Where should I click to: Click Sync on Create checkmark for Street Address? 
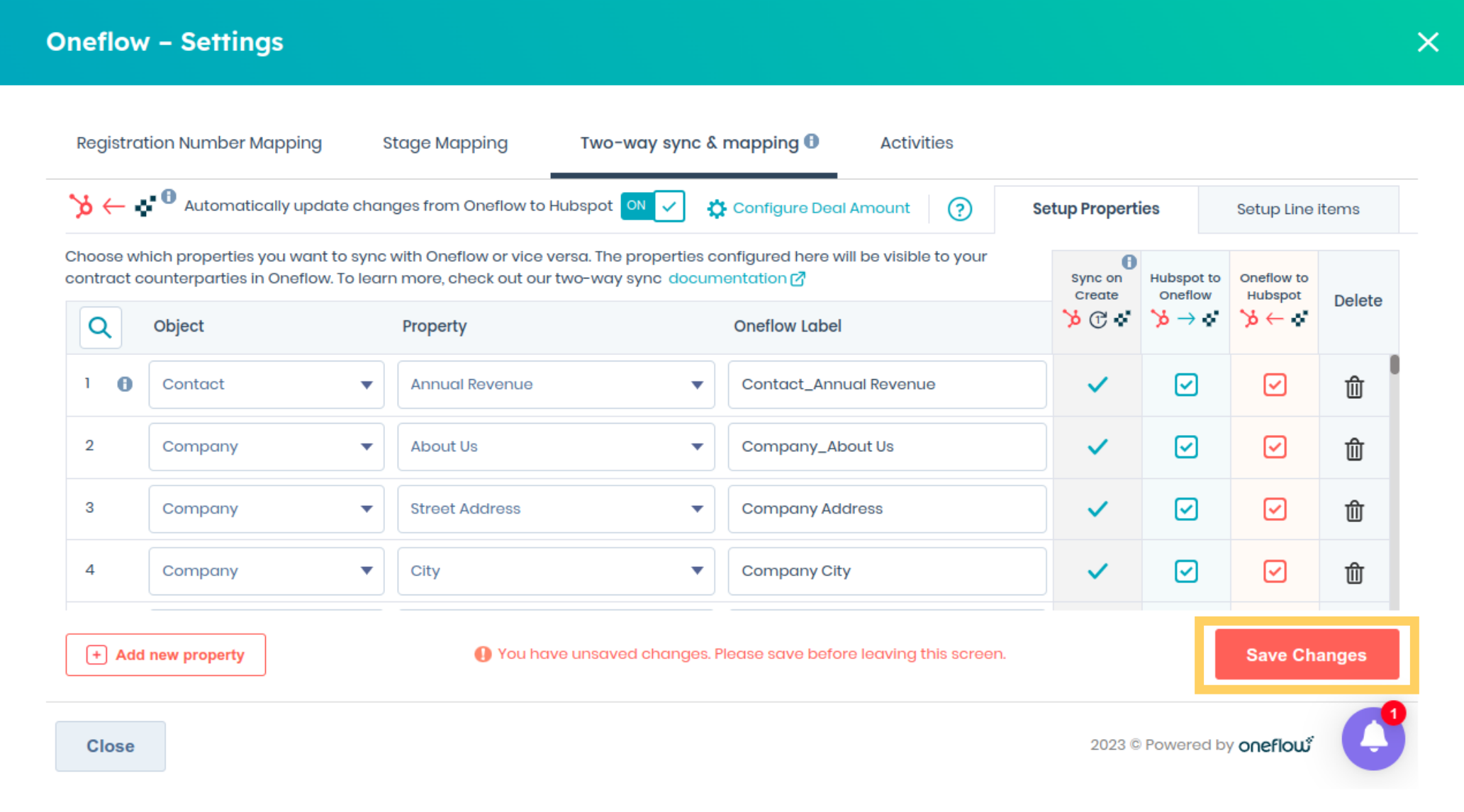pos(1097,509)
